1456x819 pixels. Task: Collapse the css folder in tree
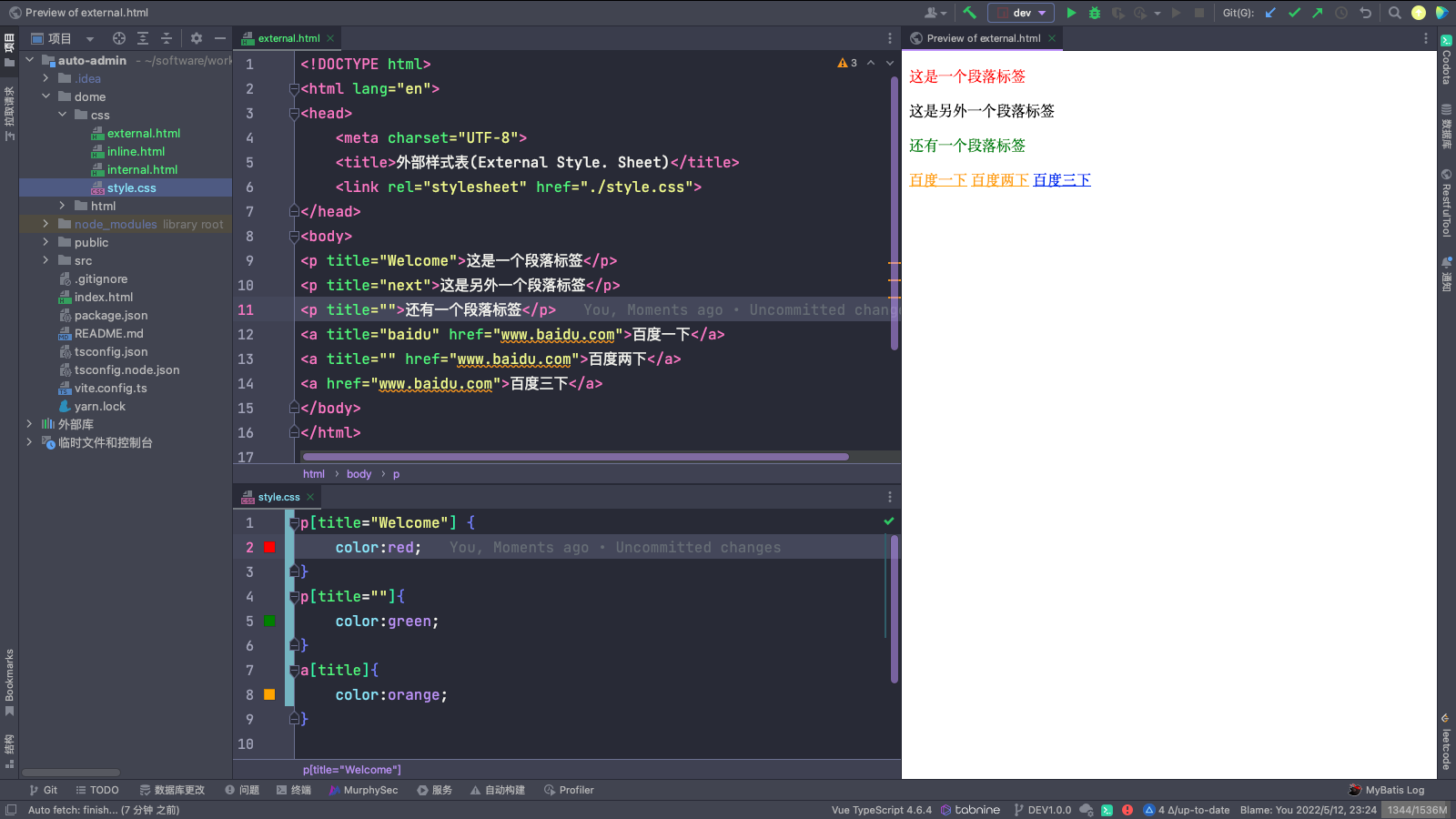point(62,115)
